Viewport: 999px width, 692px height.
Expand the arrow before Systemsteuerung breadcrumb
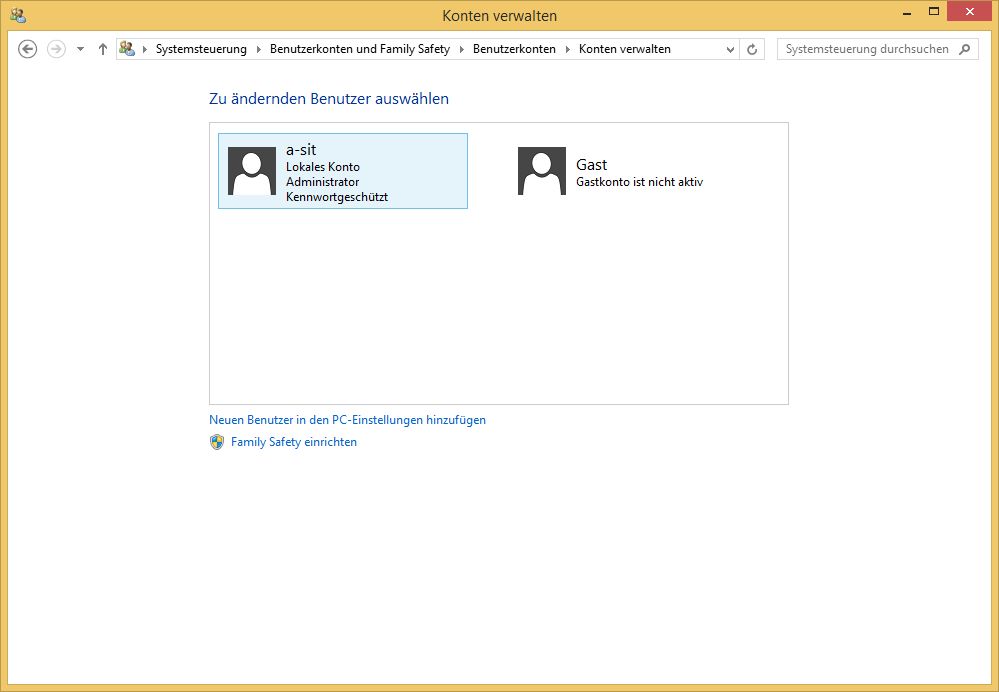[145, 49]
